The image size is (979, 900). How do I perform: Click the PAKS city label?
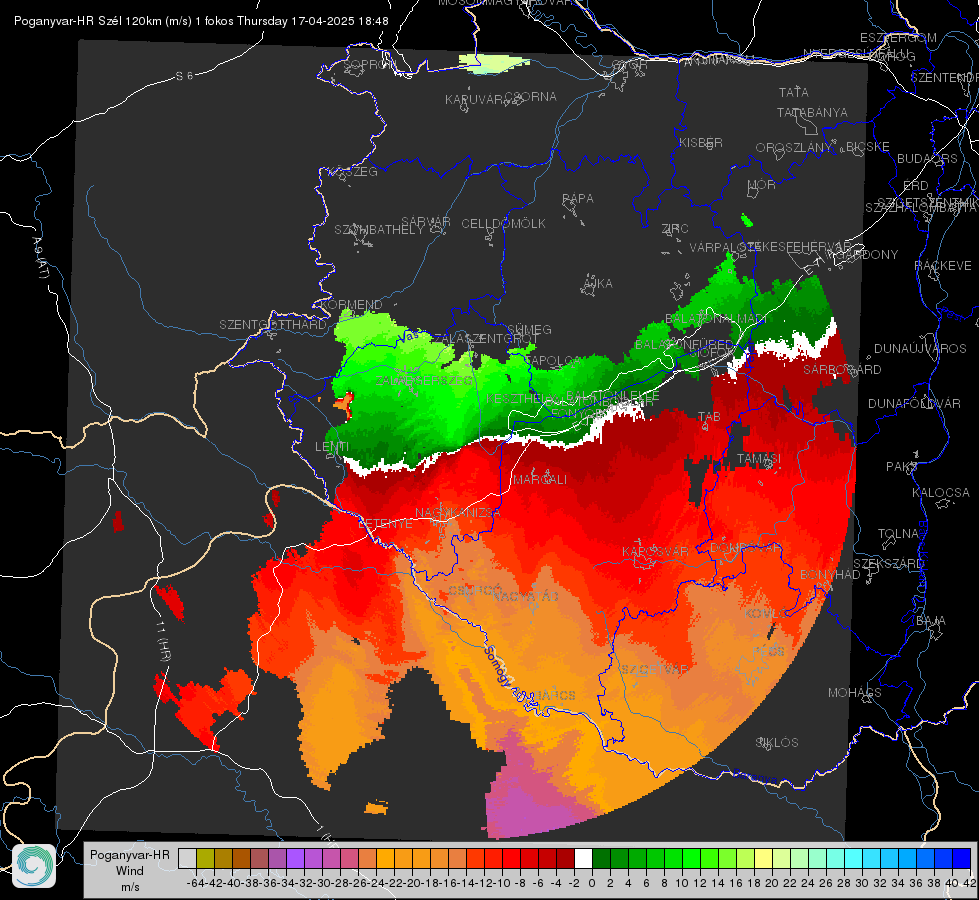[901, 467]
